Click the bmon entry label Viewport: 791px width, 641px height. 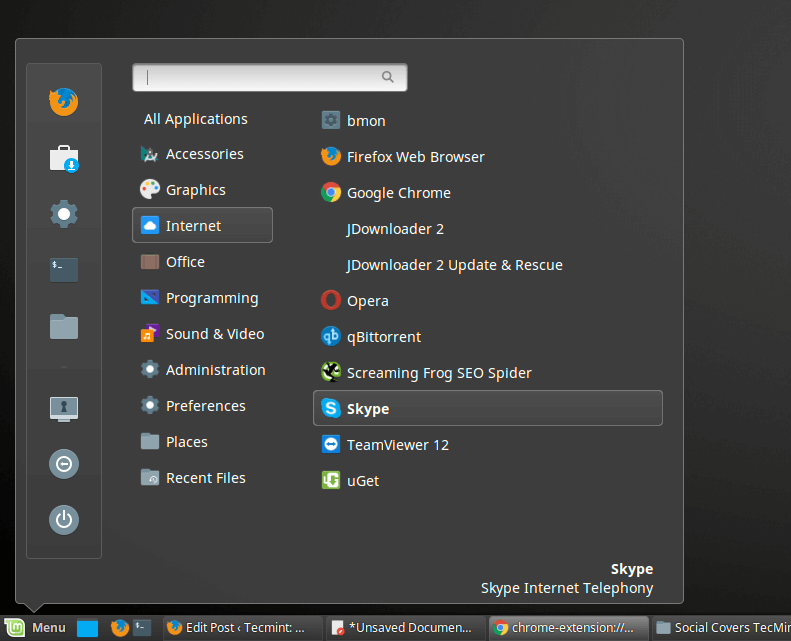[x=366, y=121]
